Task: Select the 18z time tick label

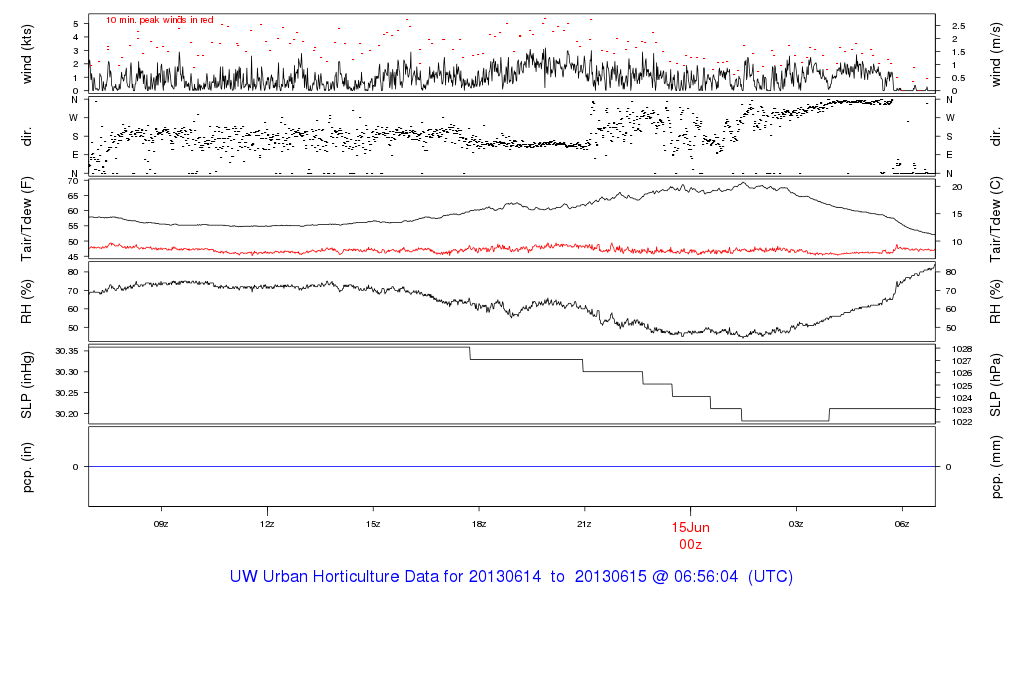Action: tap(478, 523)
